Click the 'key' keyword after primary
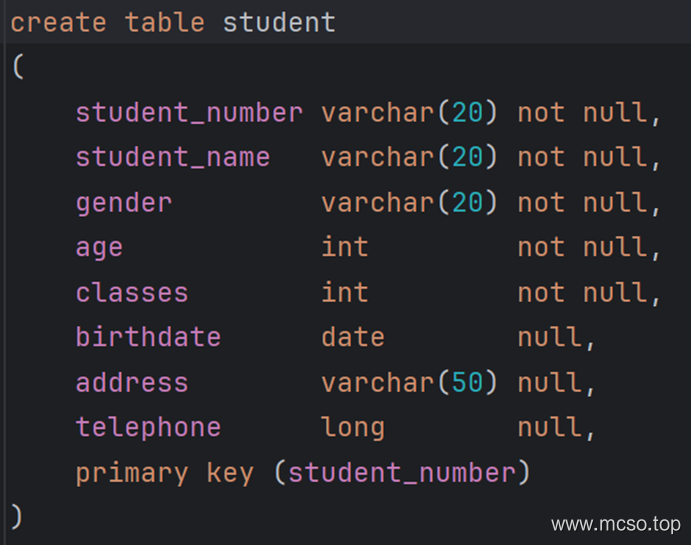The image size is (691, 545). 230,474
